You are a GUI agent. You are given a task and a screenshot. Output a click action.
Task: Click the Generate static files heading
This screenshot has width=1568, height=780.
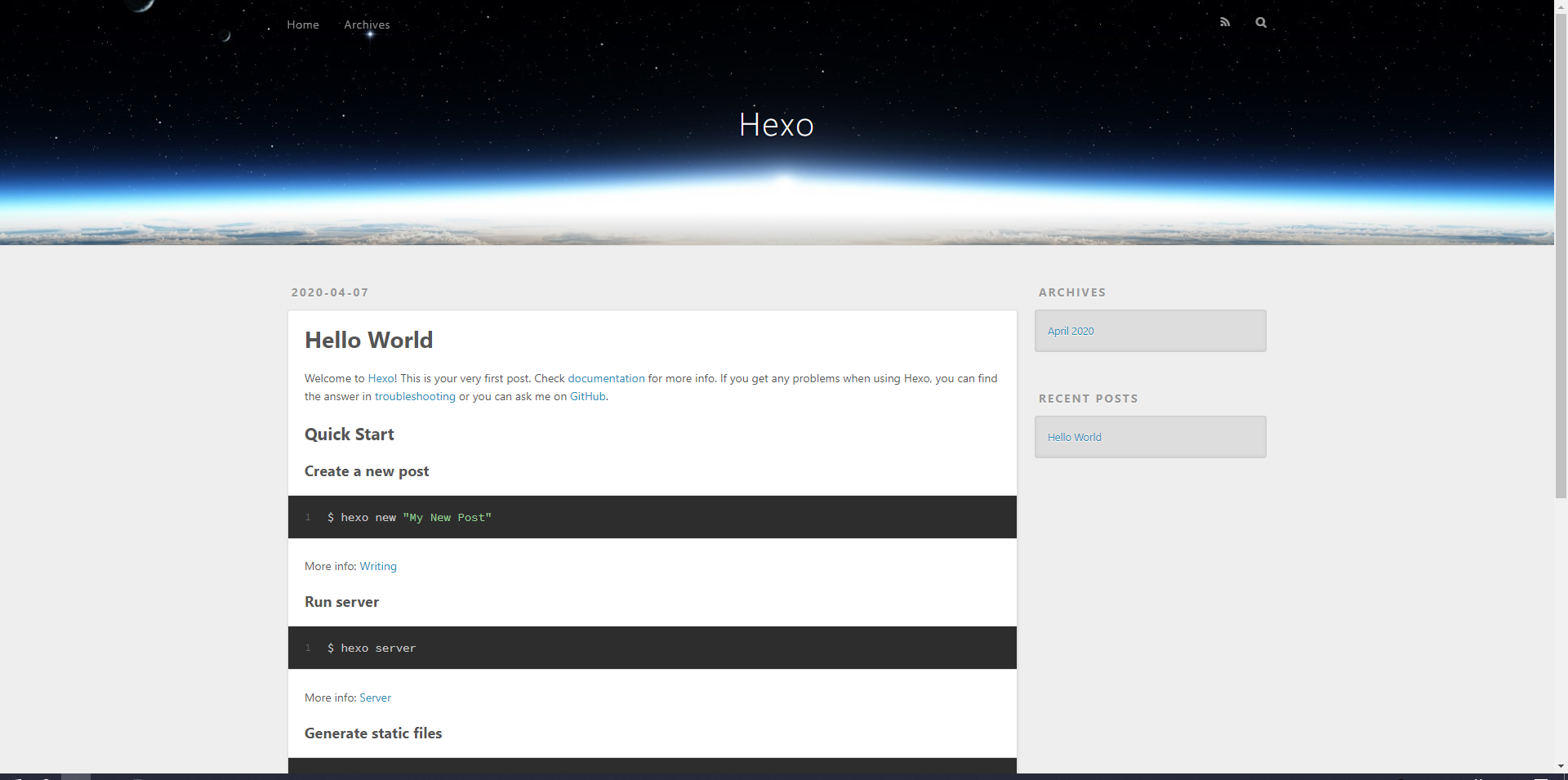point(373,733)
